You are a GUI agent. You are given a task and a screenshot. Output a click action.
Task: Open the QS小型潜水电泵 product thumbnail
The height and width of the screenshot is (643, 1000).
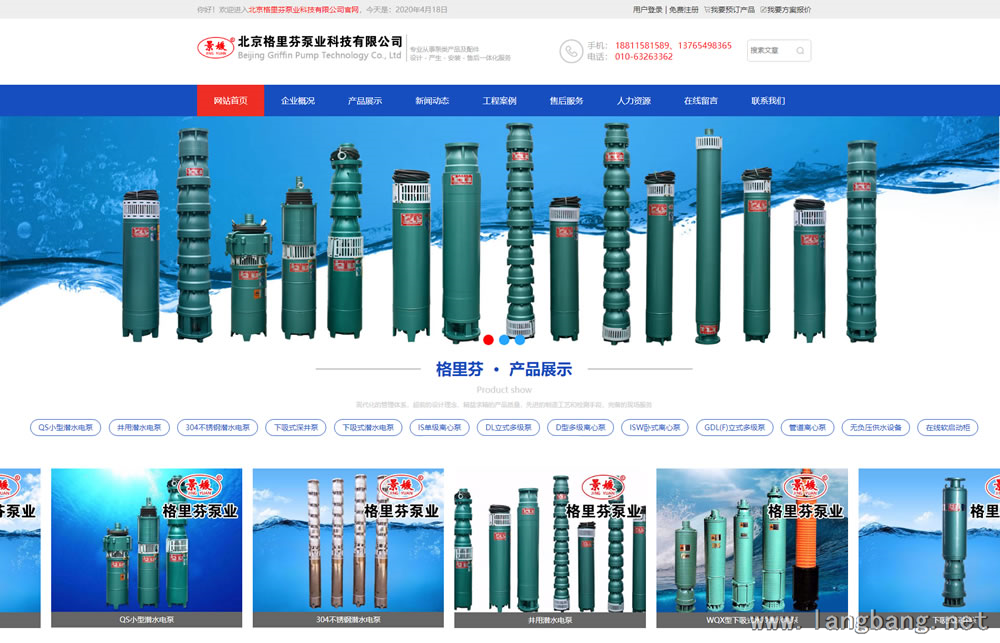pos(147,547)
